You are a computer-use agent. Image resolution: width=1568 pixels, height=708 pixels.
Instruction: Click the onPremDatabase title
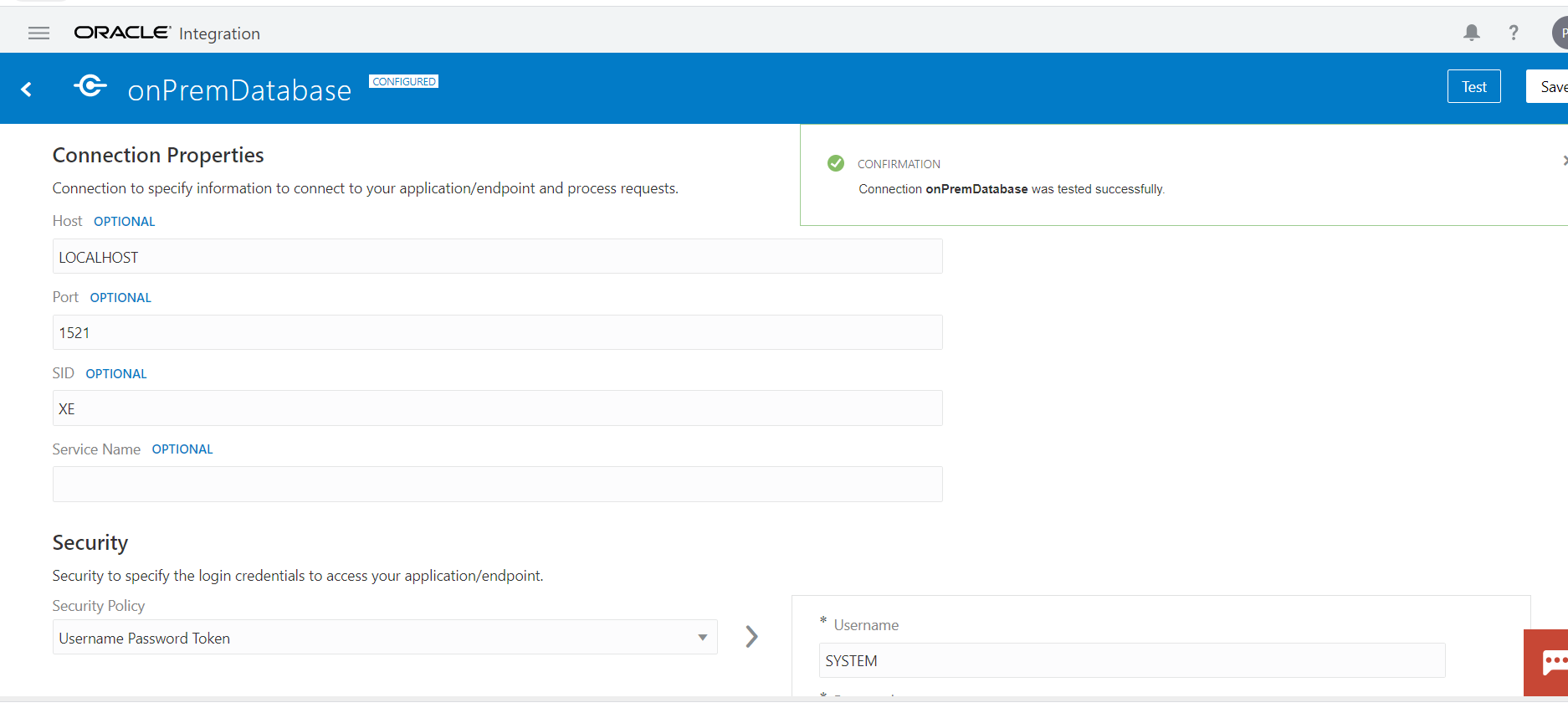(x=239, y=90)
